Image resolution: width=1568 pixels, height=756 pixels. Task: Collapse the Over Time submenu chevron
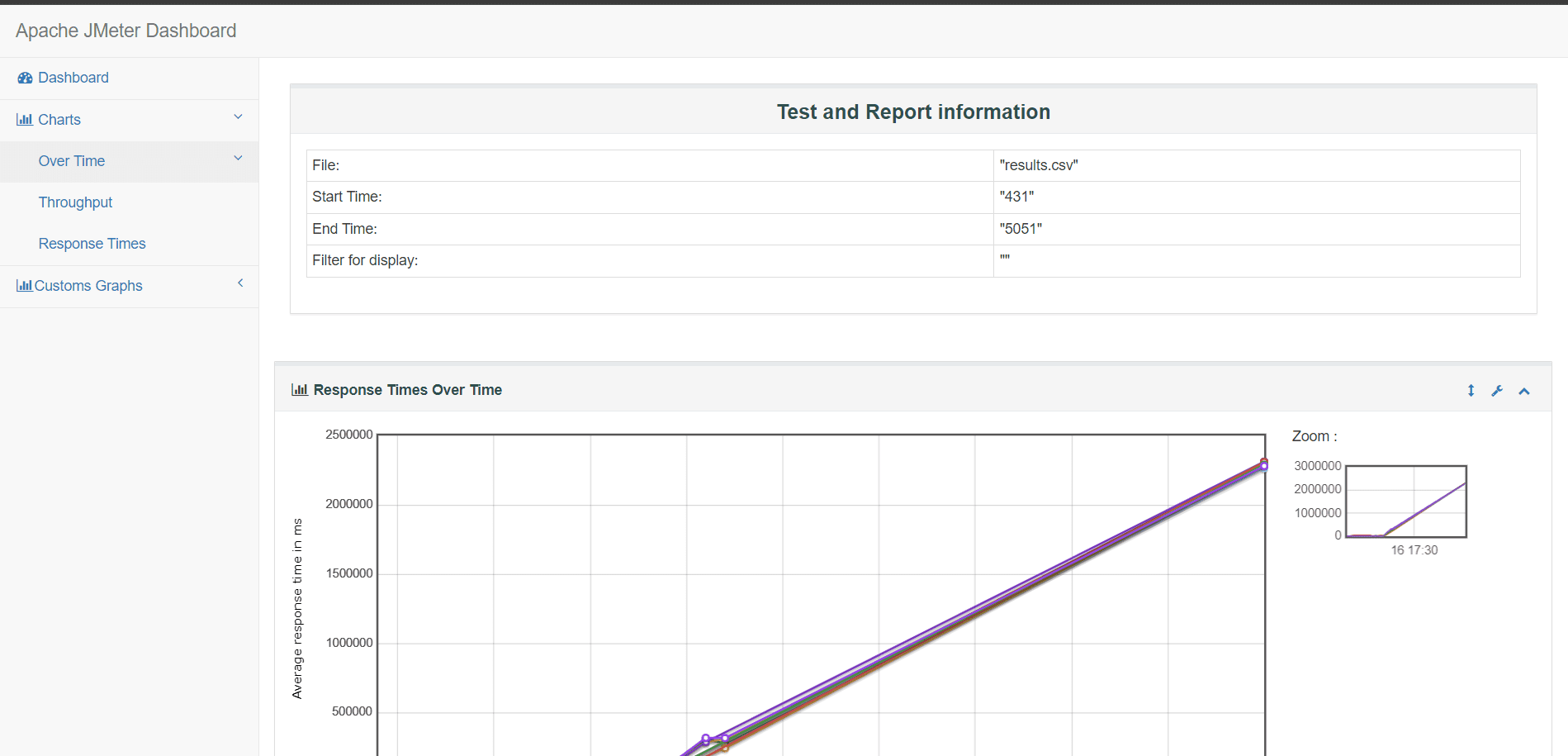[x=238, y=158]
